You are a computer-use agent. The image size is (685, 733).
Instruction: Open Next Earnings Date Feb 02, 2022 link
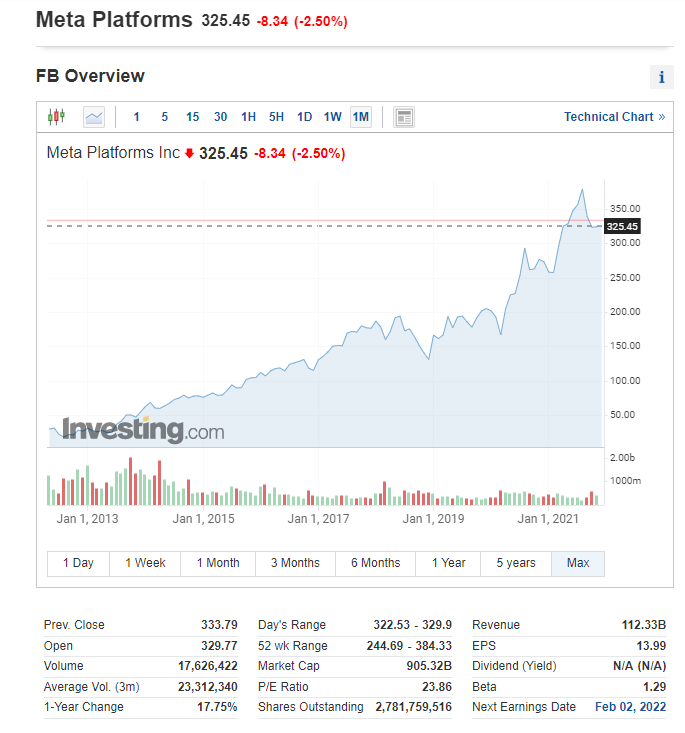coord(630,707)
